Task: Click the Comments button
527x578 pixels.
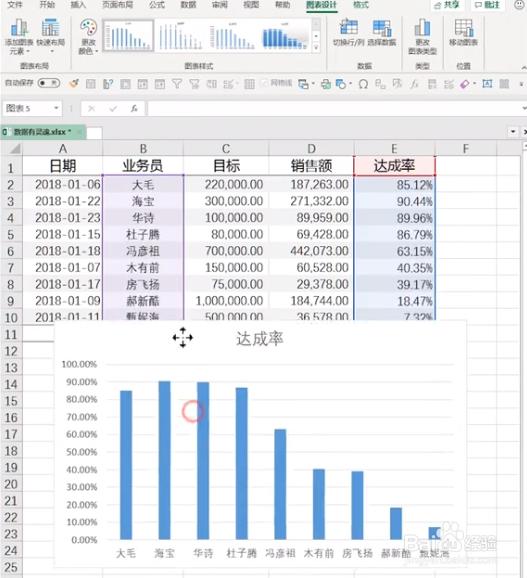Action: [488, 5]
